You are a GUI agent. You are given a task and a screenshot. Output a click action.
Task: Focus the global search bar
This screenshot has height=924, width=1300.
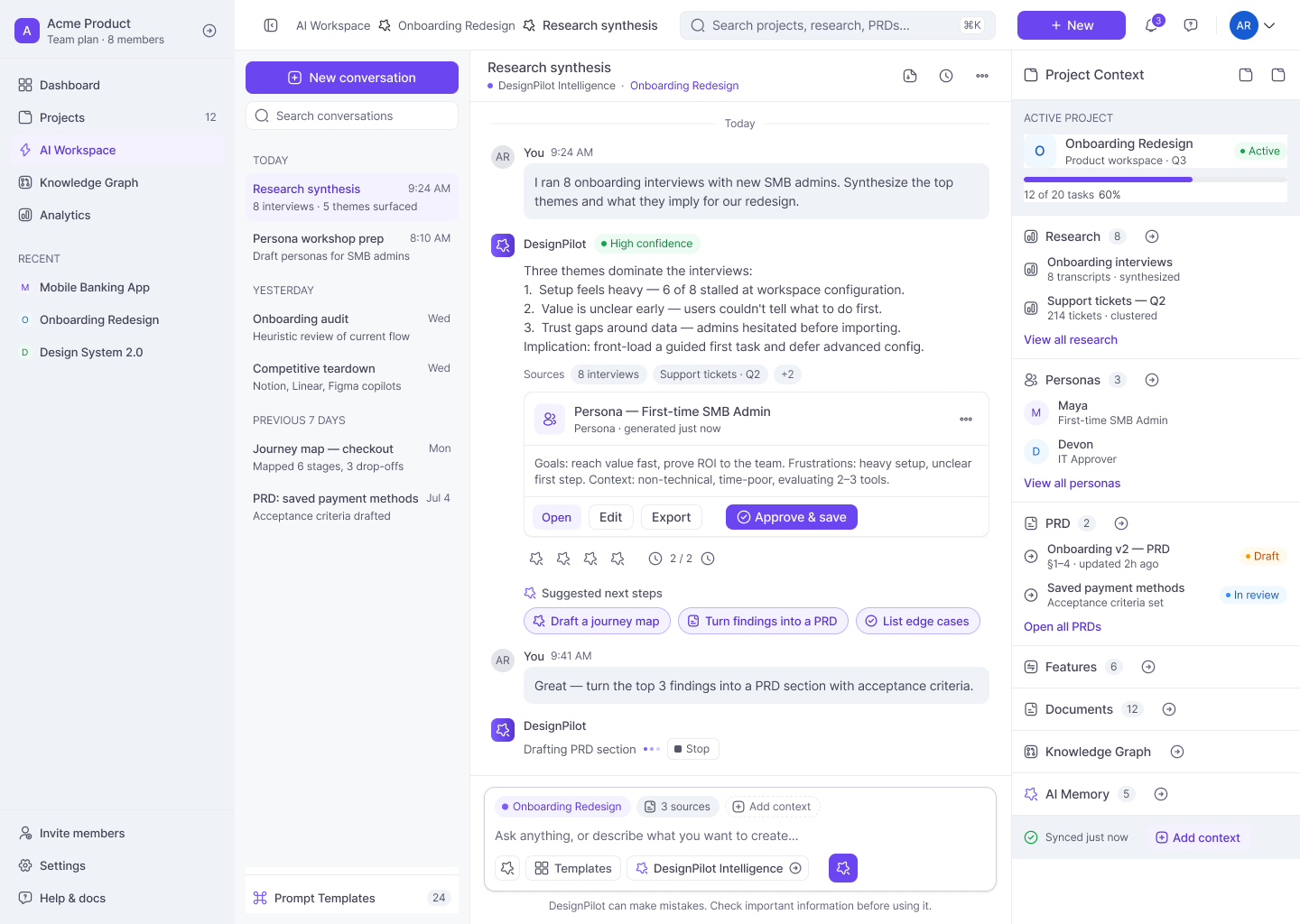pyautogui.click(x=837, y=25)
